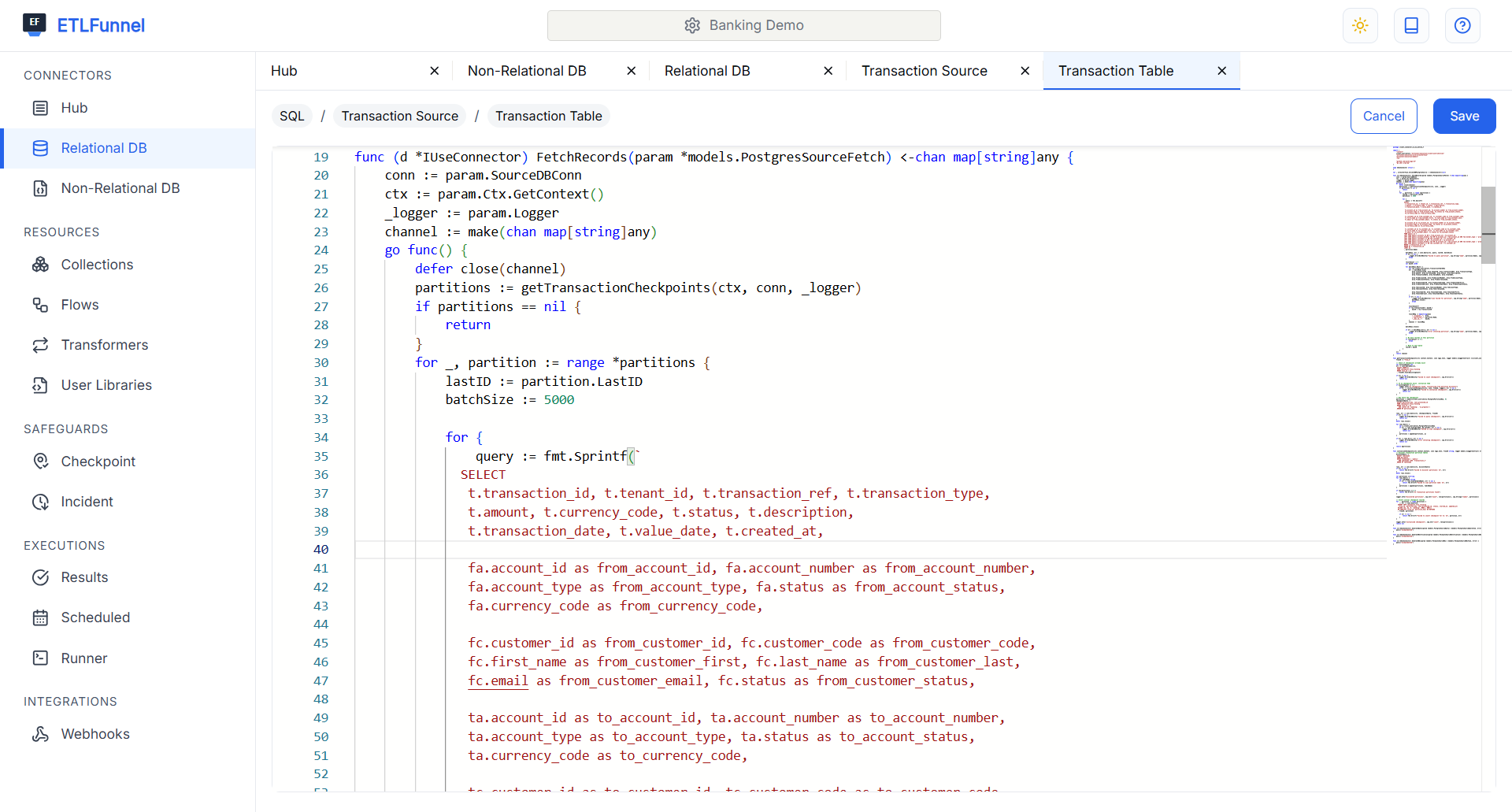
Task: Open the Transformers panel
Action: tap(105, 345)
